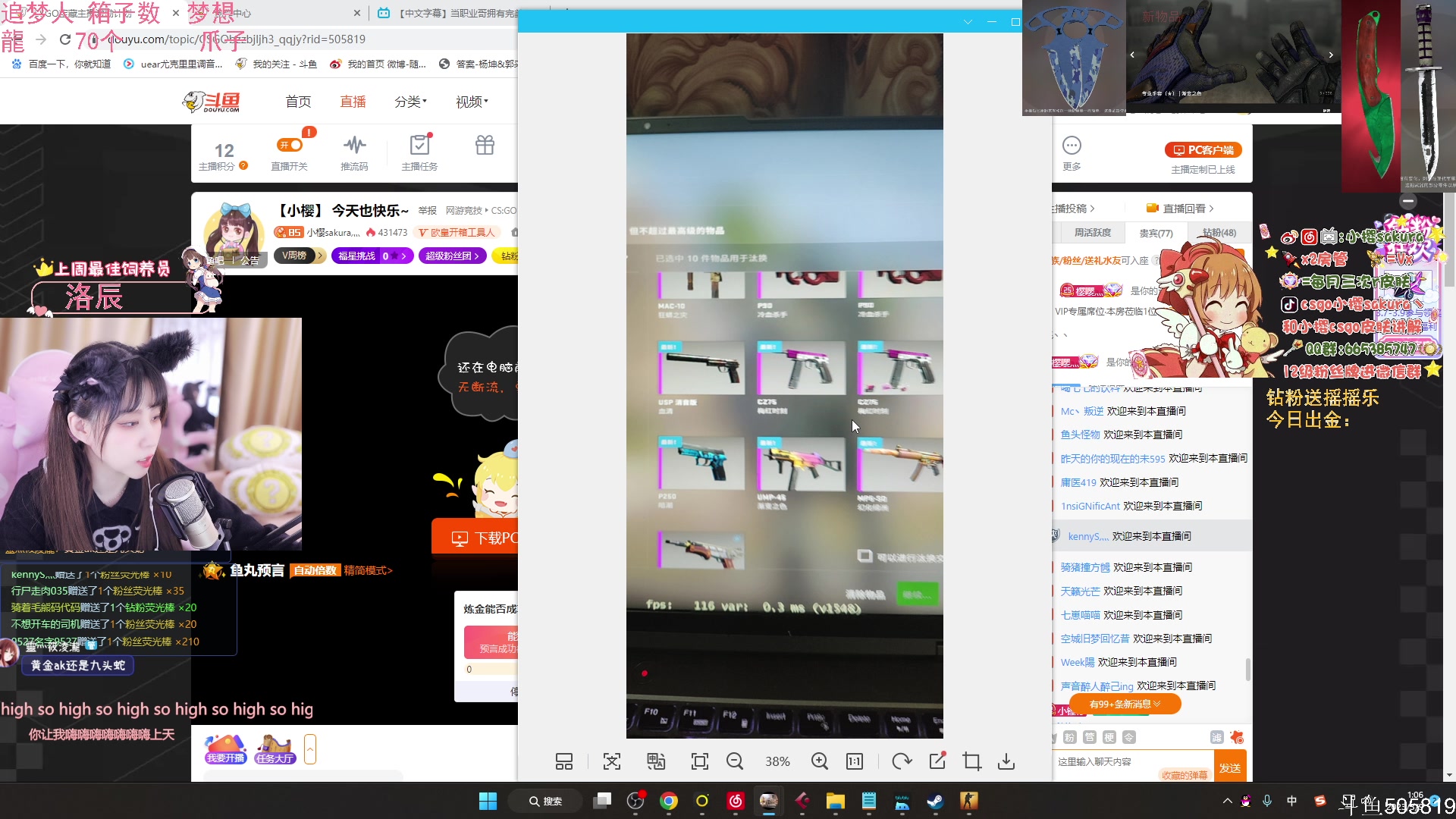Screen dimensions: 1456x819
Task: Toggle the system tray microphone icon
Action: 1267,801
